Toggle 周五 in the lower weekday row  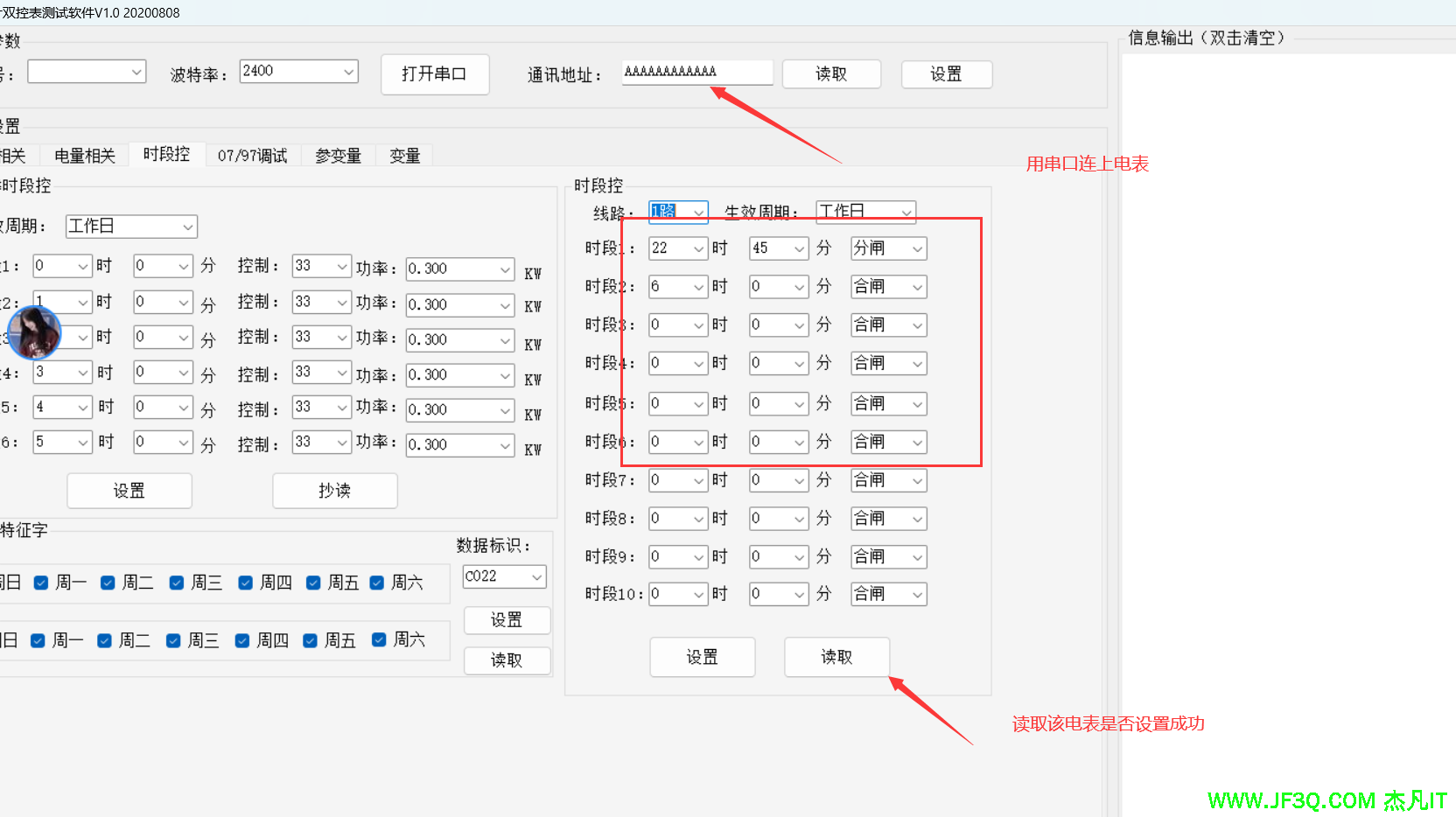point(310,641)
